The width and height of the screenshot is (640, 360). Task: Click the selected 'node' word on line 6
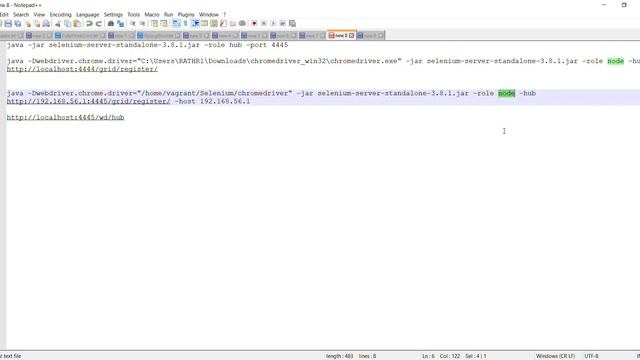pyautogui.click(x=506, y=93)
